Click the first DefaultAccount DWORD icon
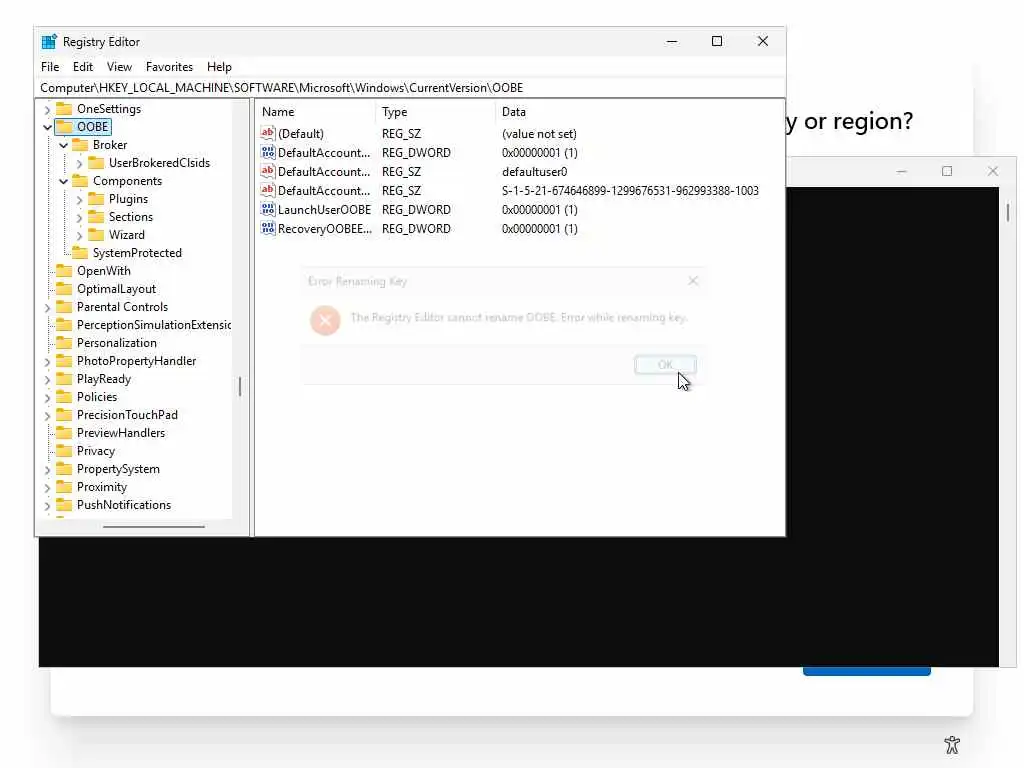The image size is (1024, 768). tap(268, 153)
